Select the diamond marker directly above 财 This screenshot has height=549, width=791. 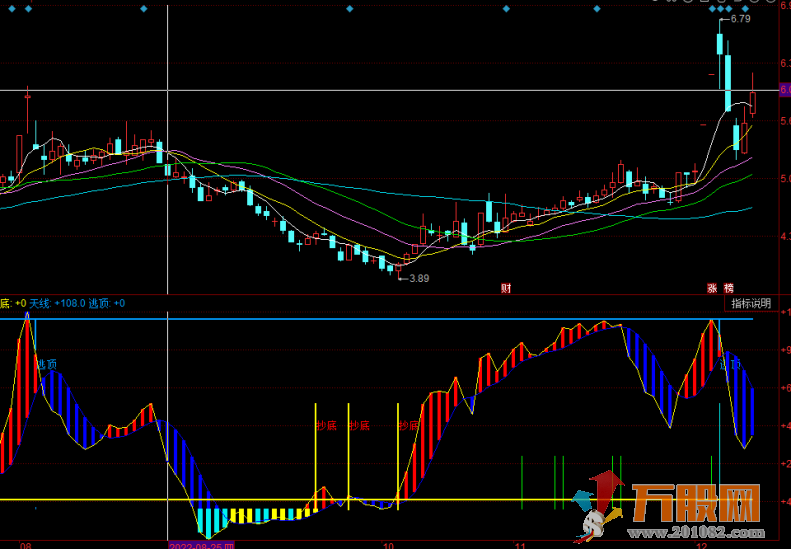[506, 9]
